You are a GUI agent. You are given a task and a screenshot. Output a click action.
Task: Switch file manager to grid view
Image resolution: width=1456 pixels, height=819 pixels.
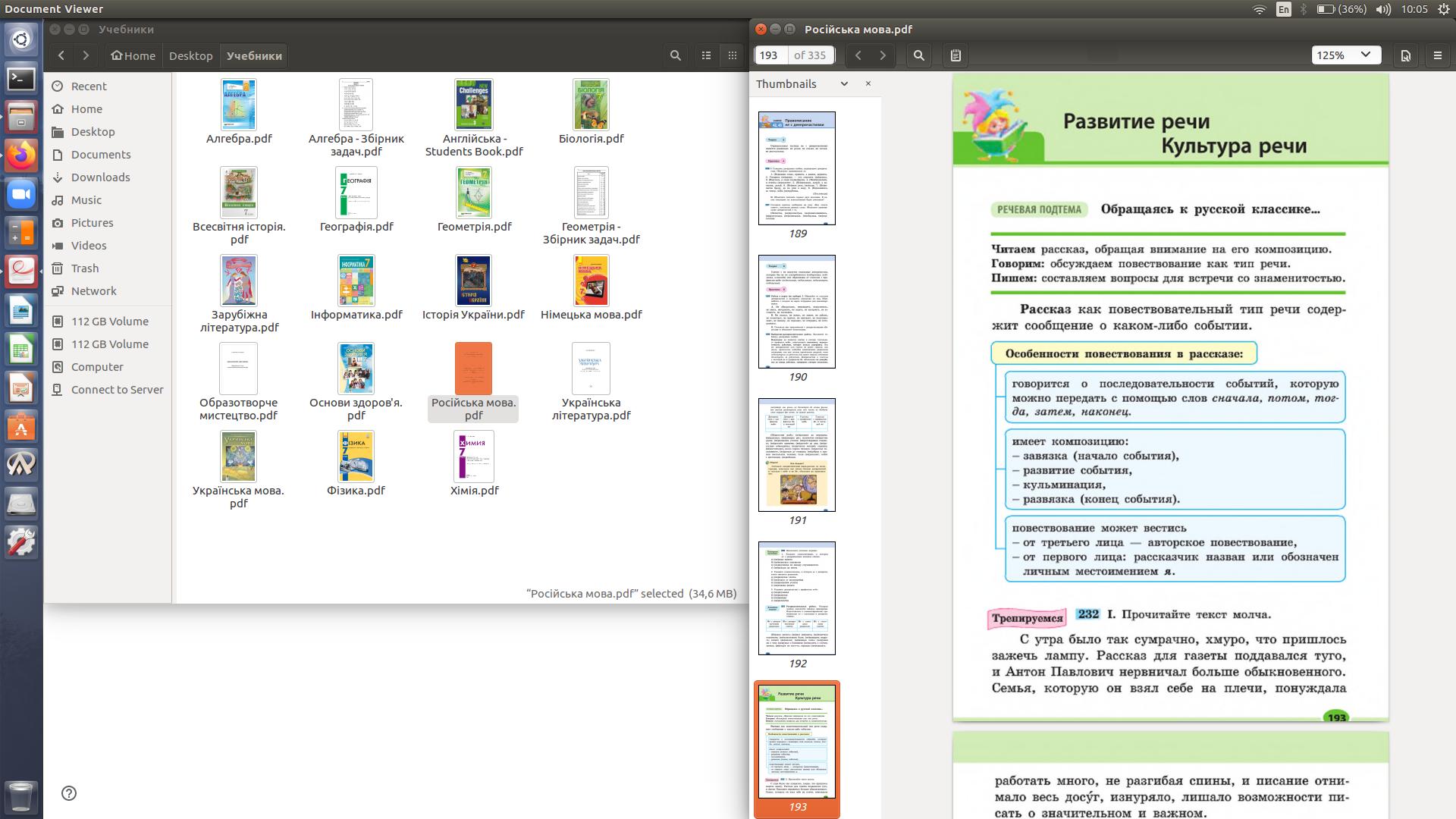click(x=732, y=55)
